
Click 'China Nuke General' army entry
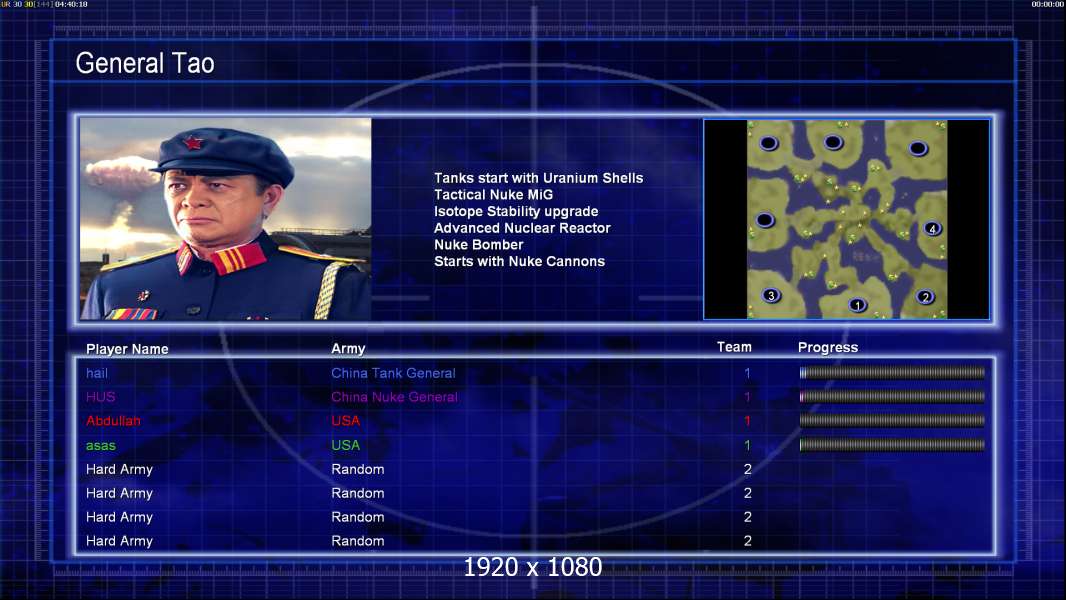pyautogui.click(x=394, y=397)
